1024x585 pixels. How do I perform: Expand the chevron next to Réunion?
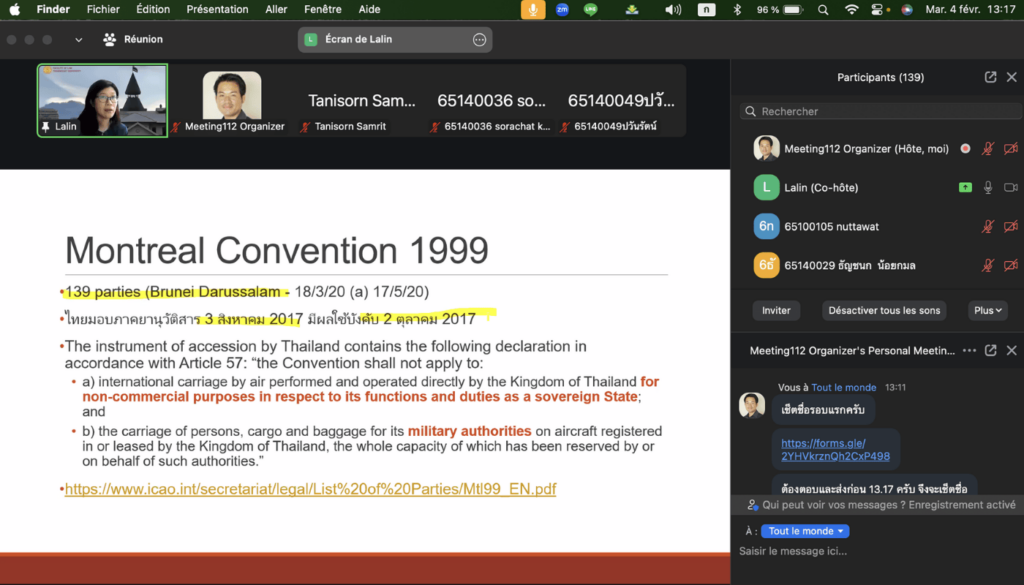point(78,40)
